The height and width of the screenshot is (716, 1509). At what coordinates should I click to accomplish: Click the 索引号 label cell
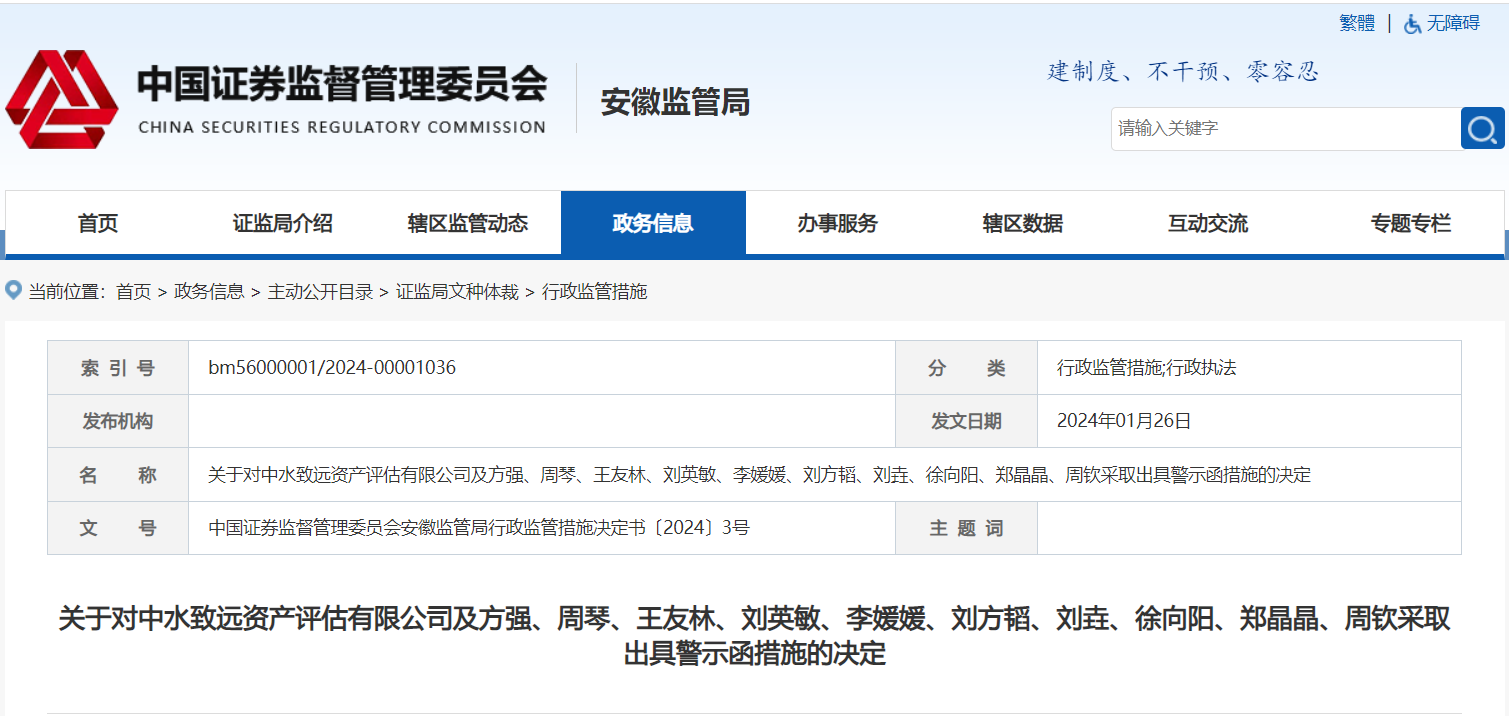tap(118, 368)
